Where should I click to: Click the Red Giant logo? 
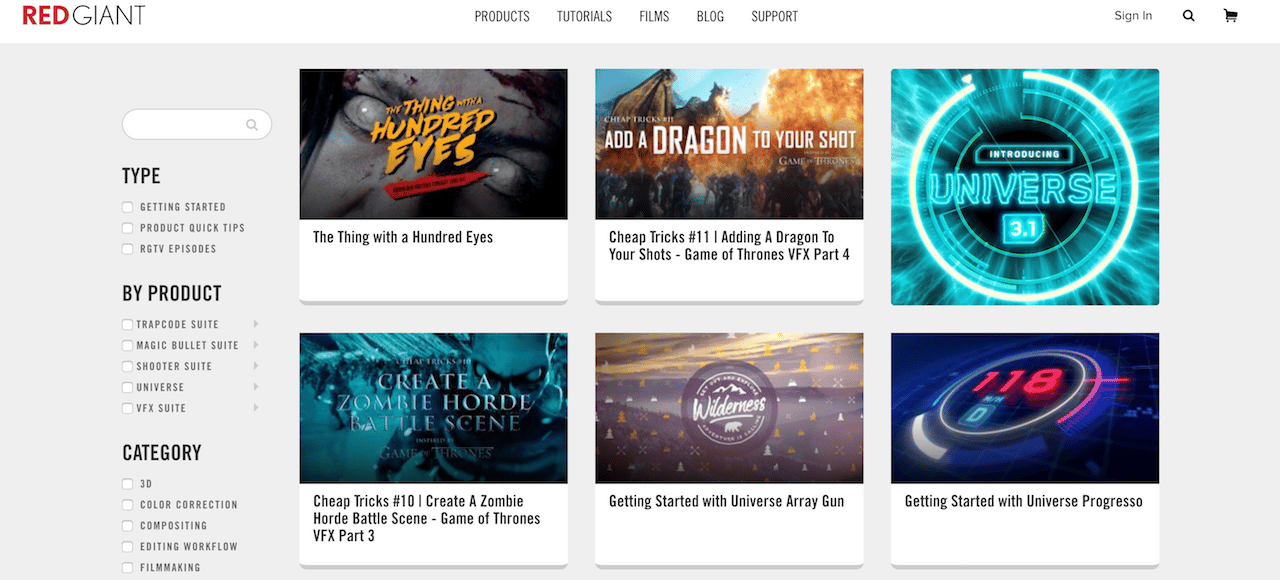coord(84,16)
